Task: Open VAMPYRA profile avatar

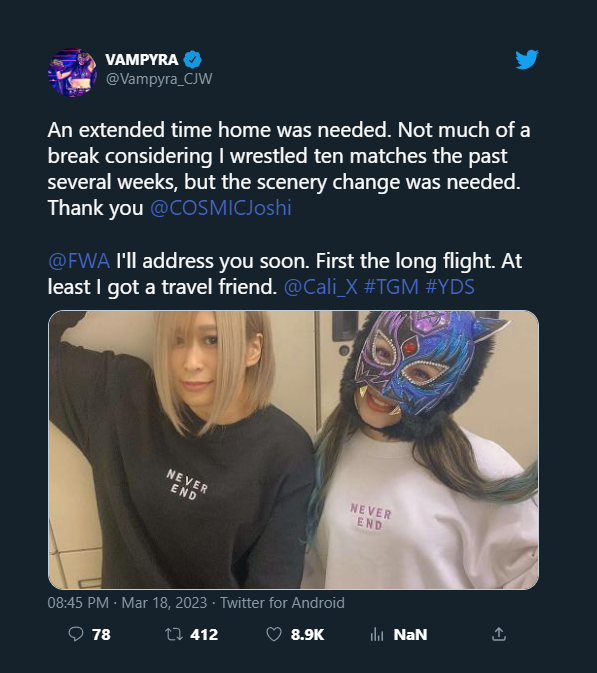Action: [x=72, y=73]
